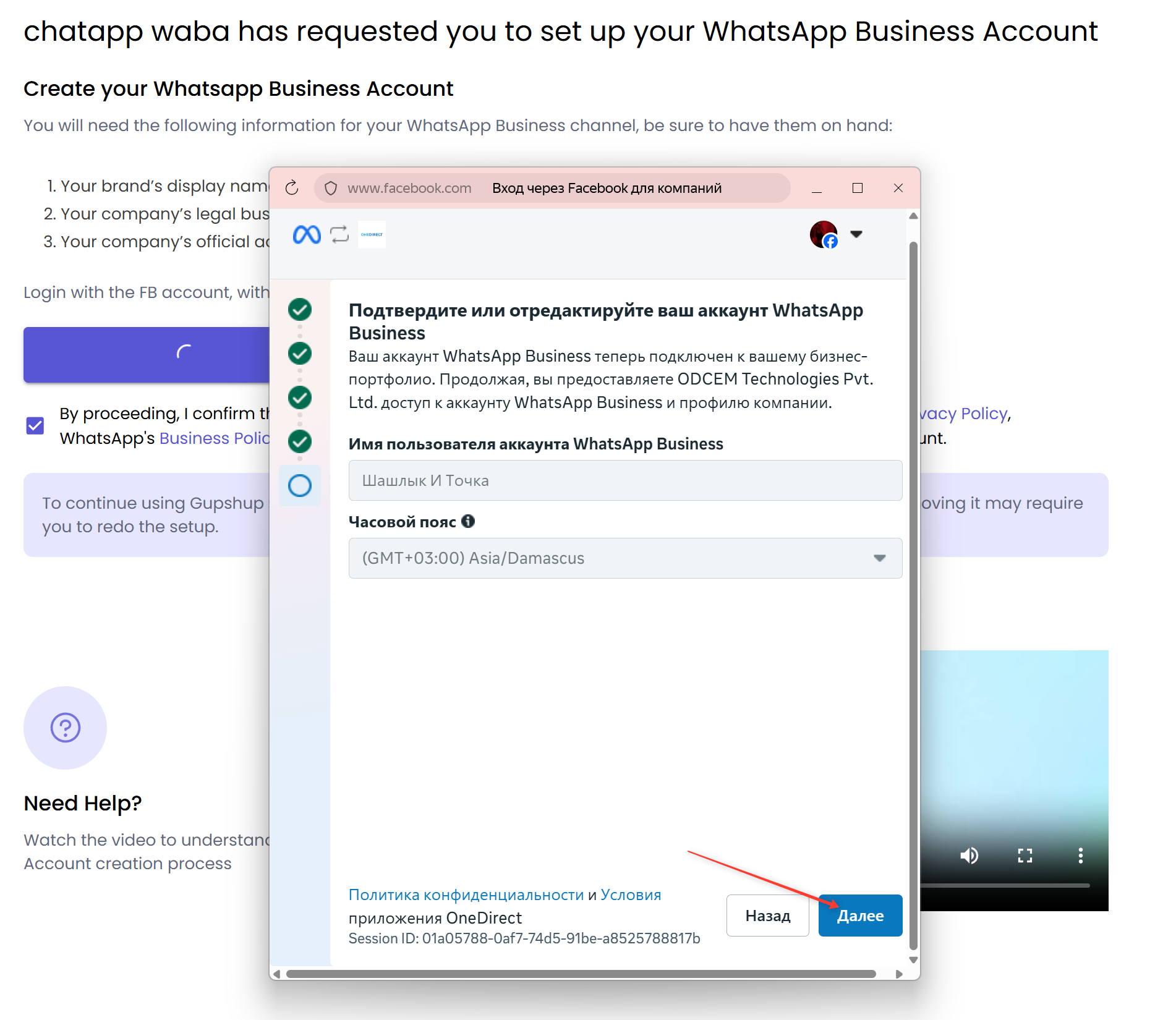The image size is (1176, 1020).
Task: Click the Need Help question mark icon
Action: click(65, 728)
